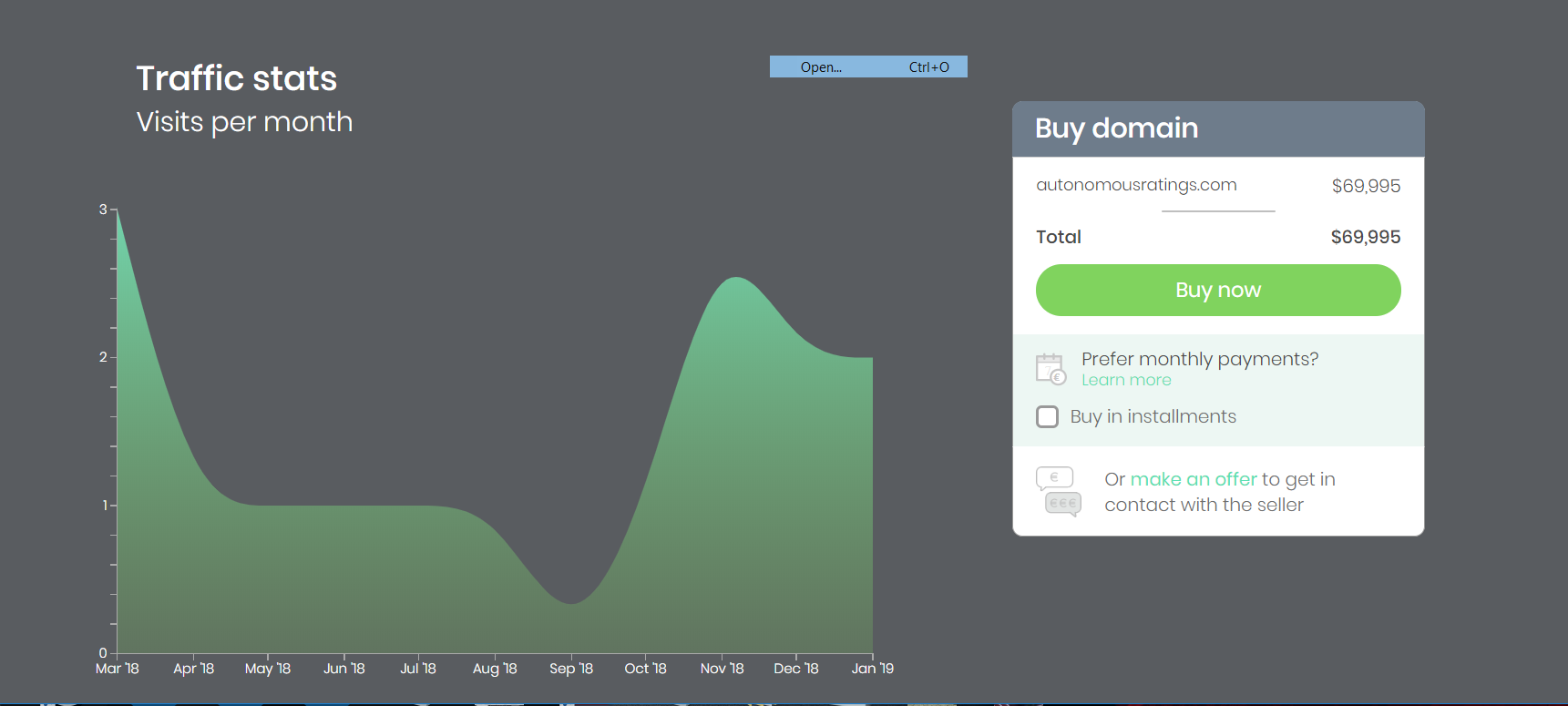This screenshot has width=1568, height=706.
Task: Click the September dip on the traffic chart
Action: point(571,602)
